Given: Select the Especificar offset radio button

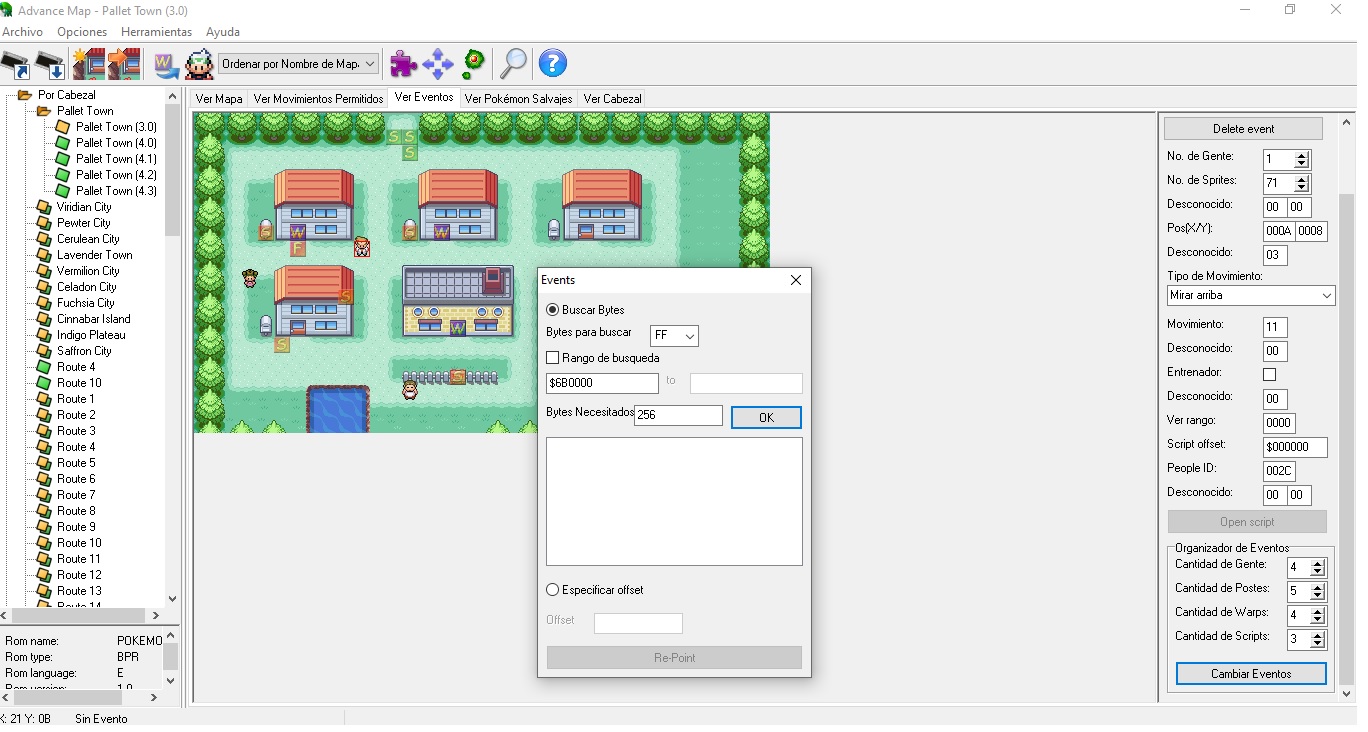Looking at the screenshot, I should 553,590.
